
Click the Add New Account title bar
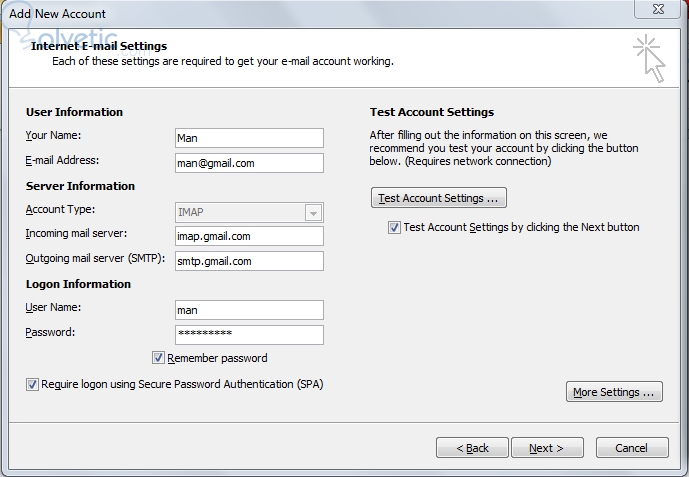pyautogui.click(x=300, y=13)
